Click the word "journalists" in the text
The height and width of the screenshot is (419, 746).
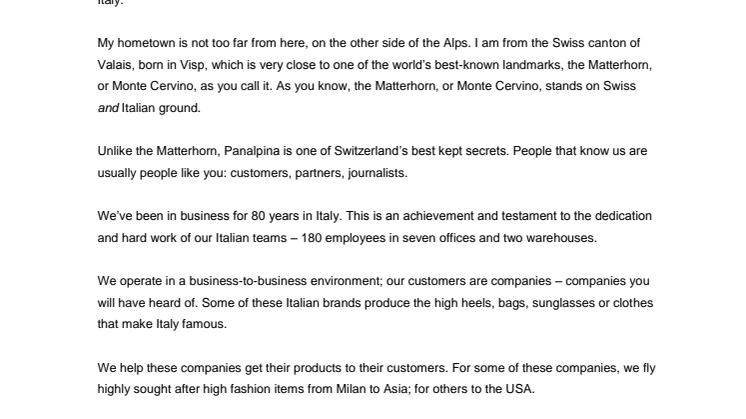(x=377, y=173)
